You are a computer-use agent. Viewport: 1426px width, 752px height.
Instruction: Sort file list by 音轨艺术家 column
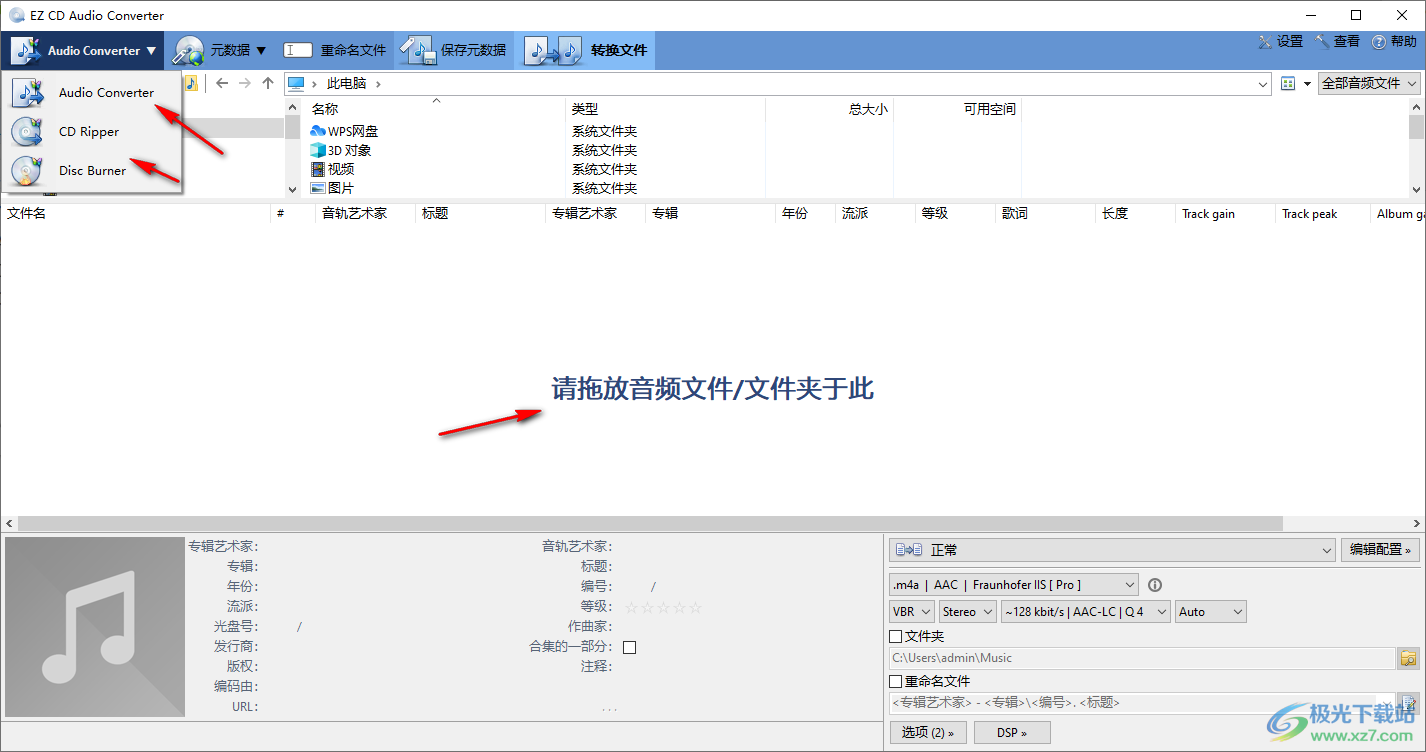(x=365, y=213)
